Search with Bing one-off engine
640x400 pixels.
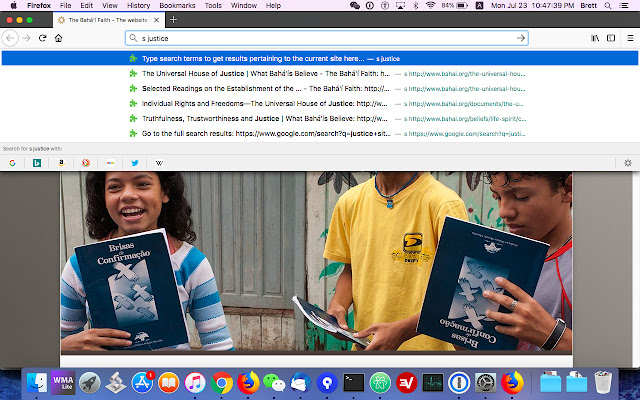point(37,163)
